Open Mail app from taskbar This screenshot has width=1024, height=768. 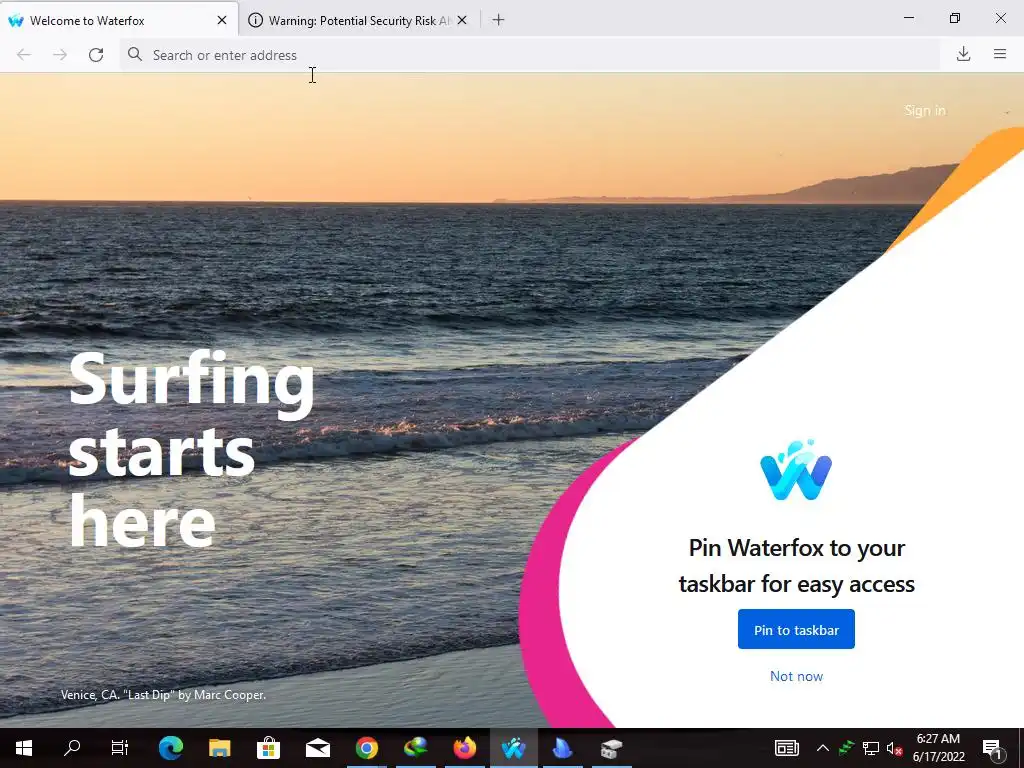(x=318, y=748)
